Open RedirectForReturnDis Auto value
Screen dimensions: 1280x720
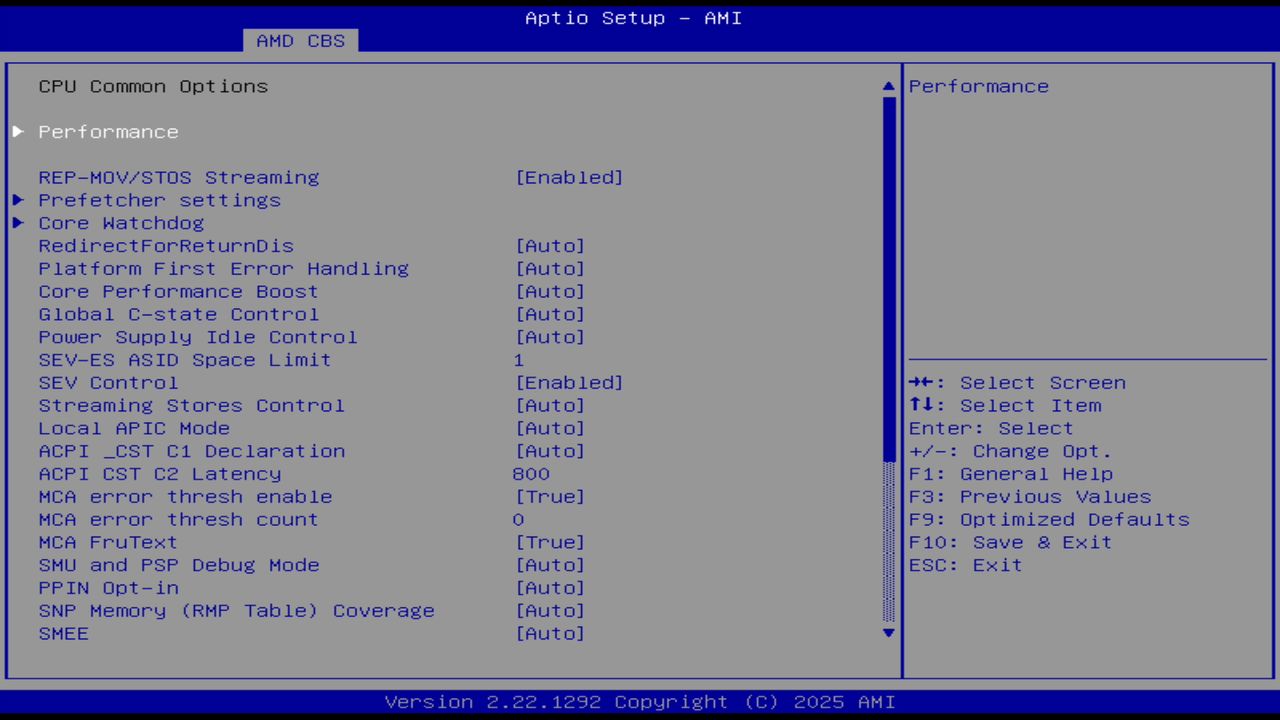click(550, 246)
